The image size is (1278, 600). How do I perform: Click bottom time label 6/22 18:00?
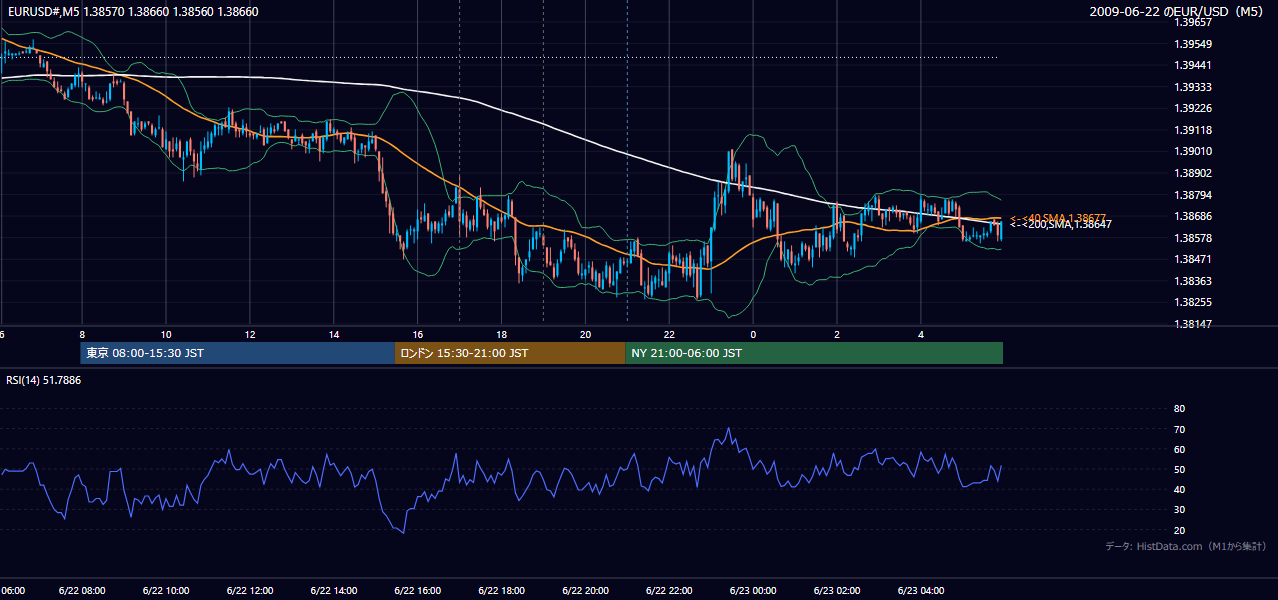point(502,590)
